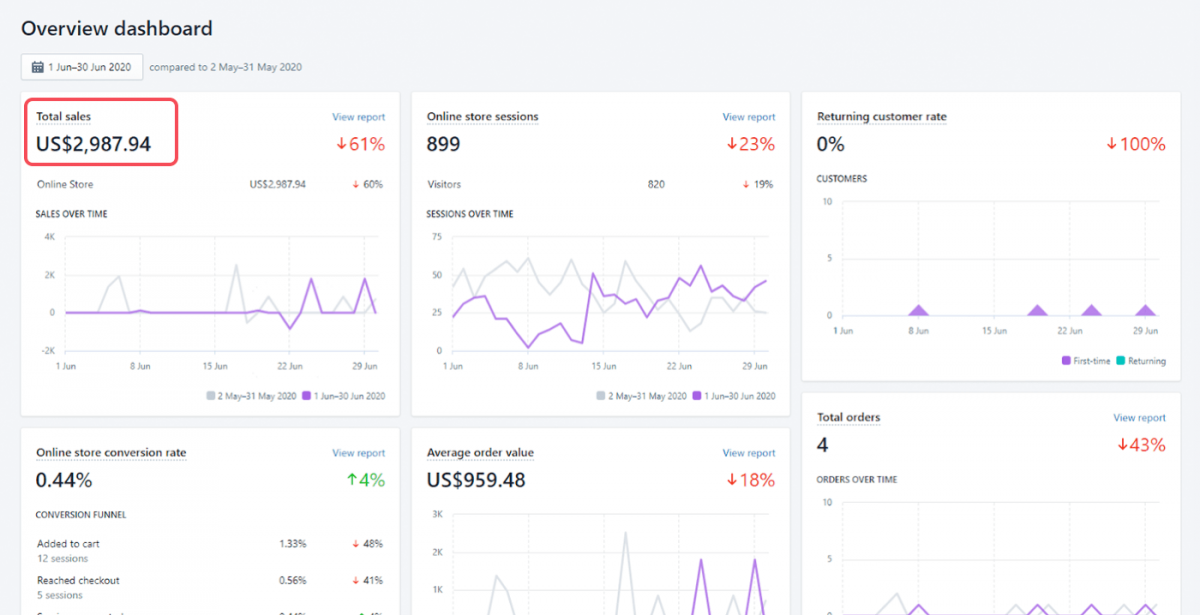This screenshot has width=1200, height=615.
Task: Select the US$2,987.94 total sales figure
Action: point(93,144)
